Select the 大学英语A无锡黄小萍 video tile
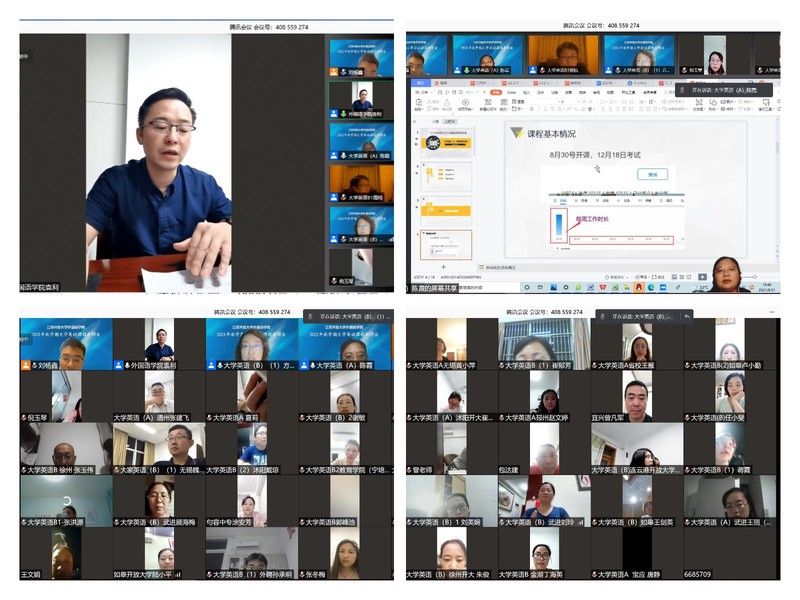Image resolution: width=800 pixels, height=600 pixels. pos(452,344)
